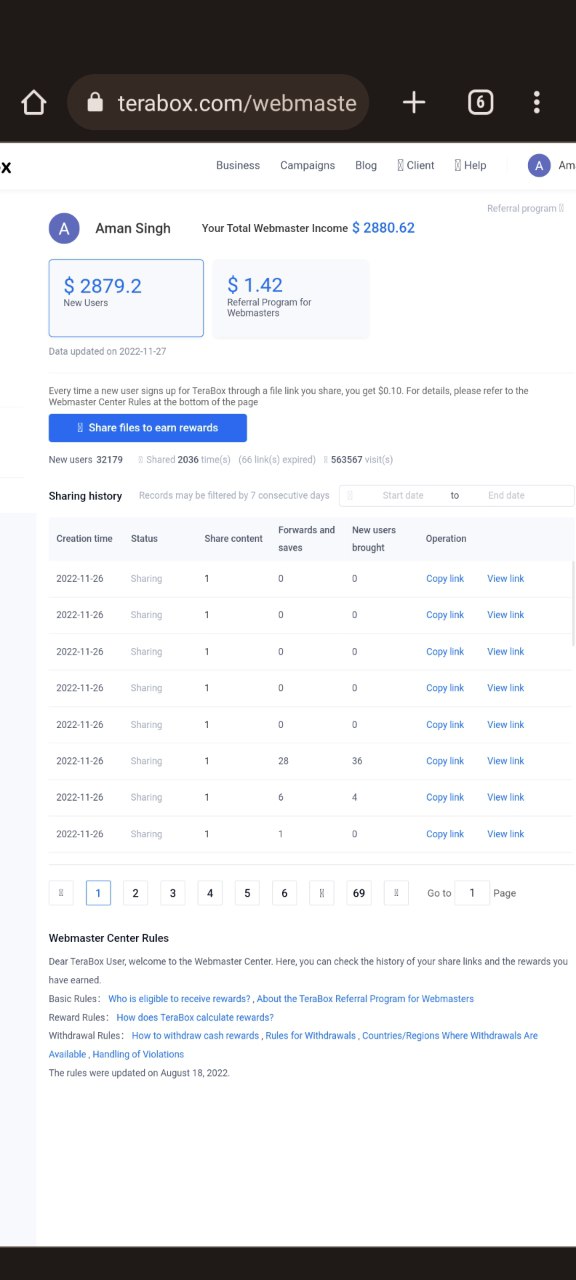The width and height of the screenshot is (576, 1280).
Task: Click the pagination ellipsis jump button
Action: [x=321, y=893]
